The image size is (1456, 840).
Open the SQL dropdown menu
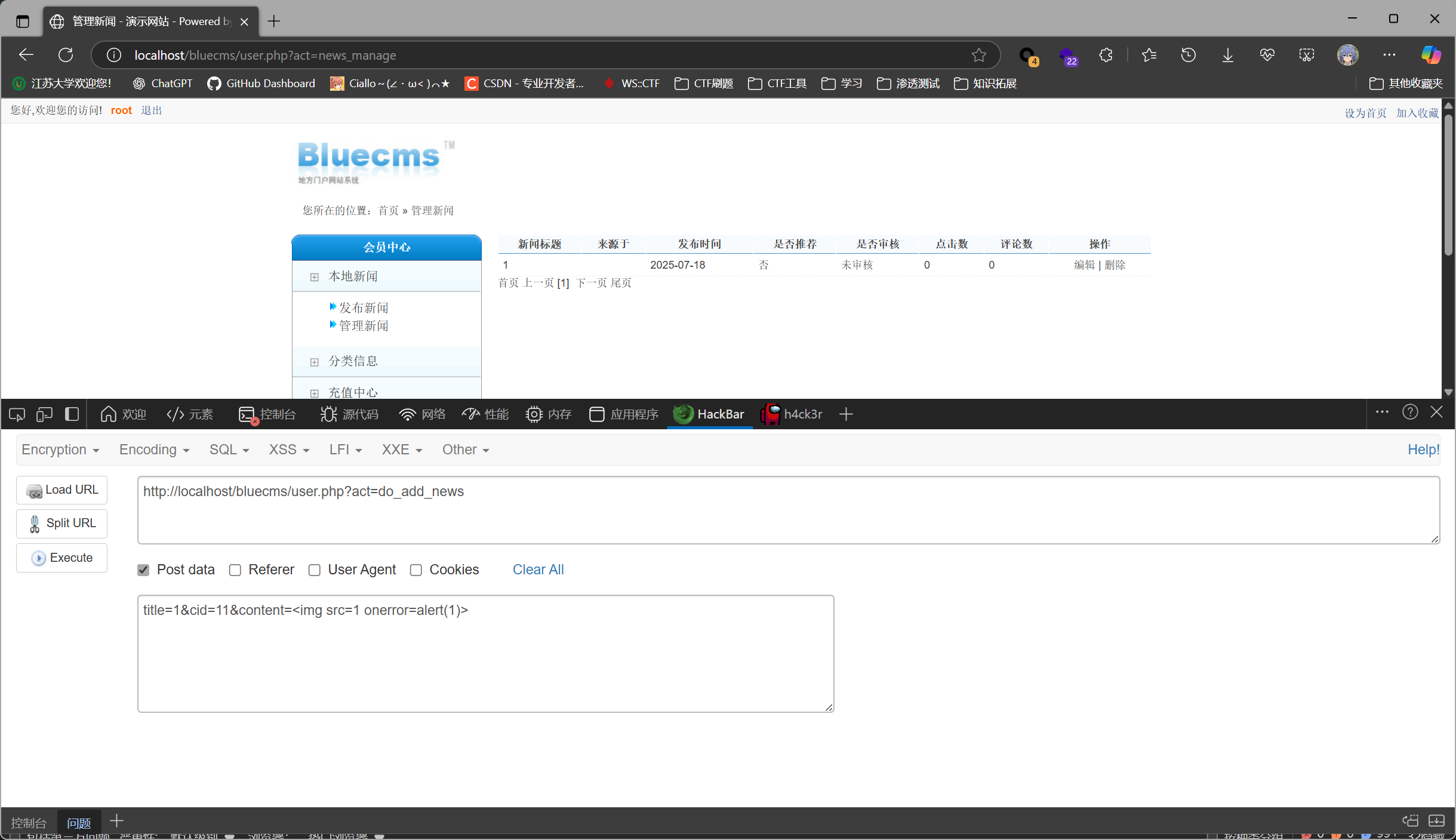229,450
